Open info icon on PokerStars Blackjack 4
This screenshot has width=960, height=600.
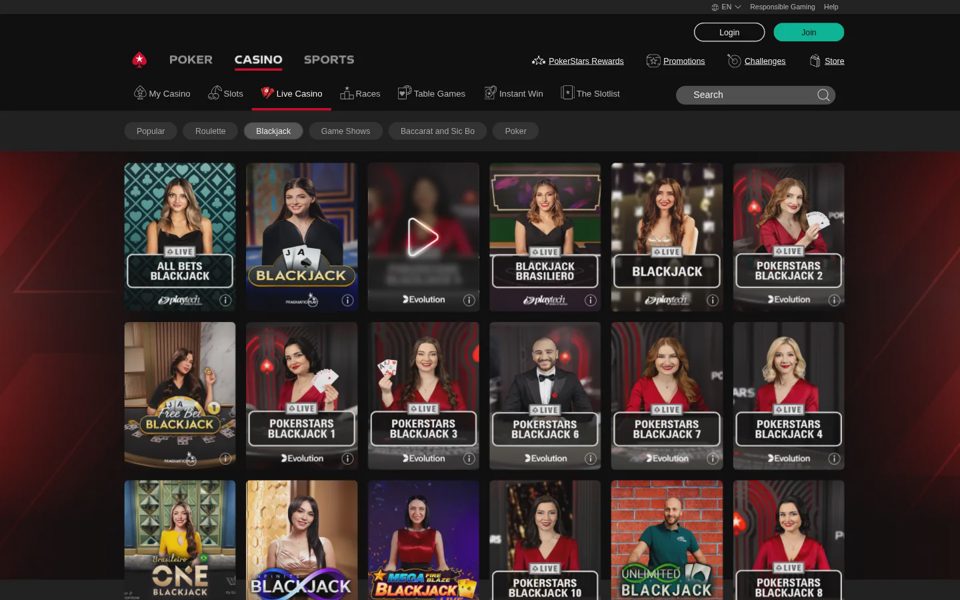click(x=834, y=459)
